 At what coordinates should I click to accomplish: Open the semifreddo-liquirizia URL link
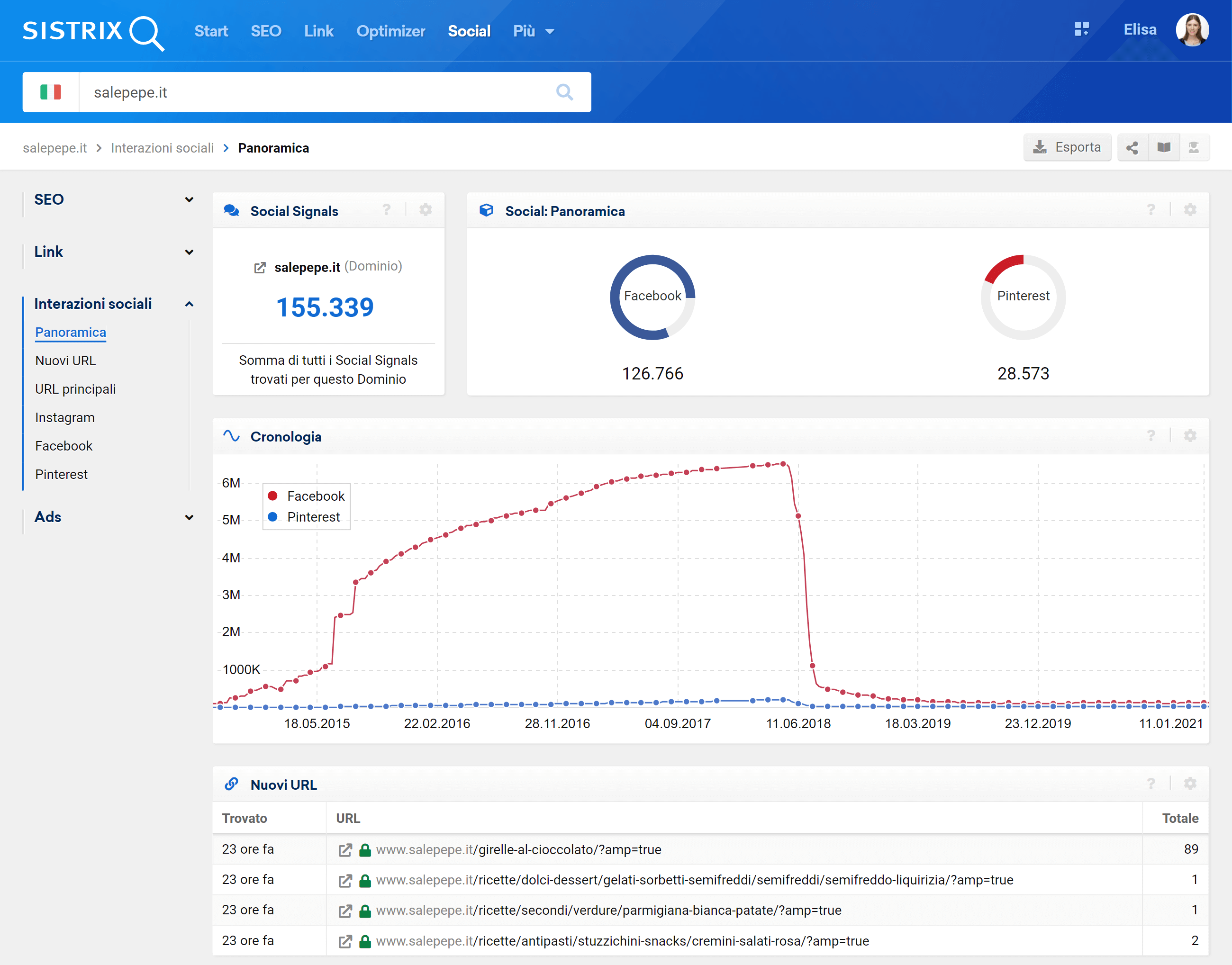click(695, 880)
